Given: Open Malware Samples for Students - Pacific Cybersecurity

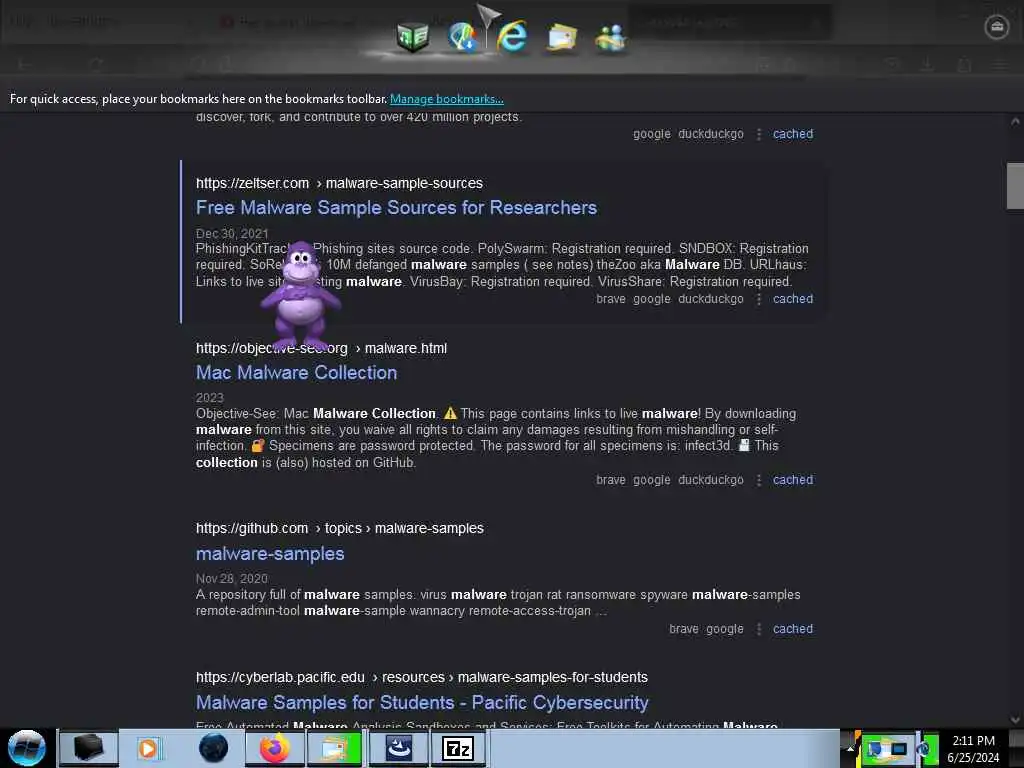Looking at the screenshot, I should coord(422,703).
